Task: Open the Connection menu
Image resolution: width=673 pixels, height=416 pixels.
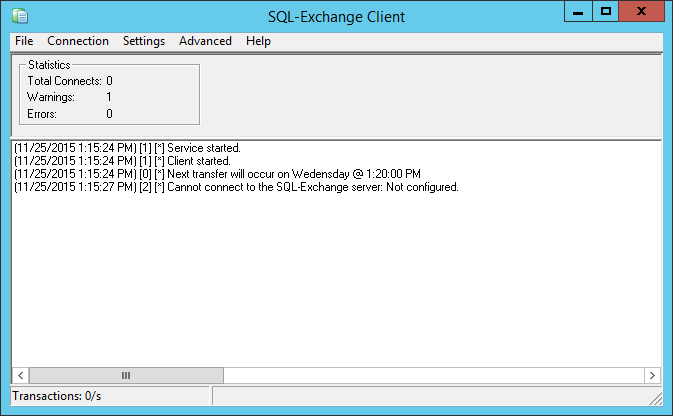Action: pyautogui.click(x=78, y=41)
